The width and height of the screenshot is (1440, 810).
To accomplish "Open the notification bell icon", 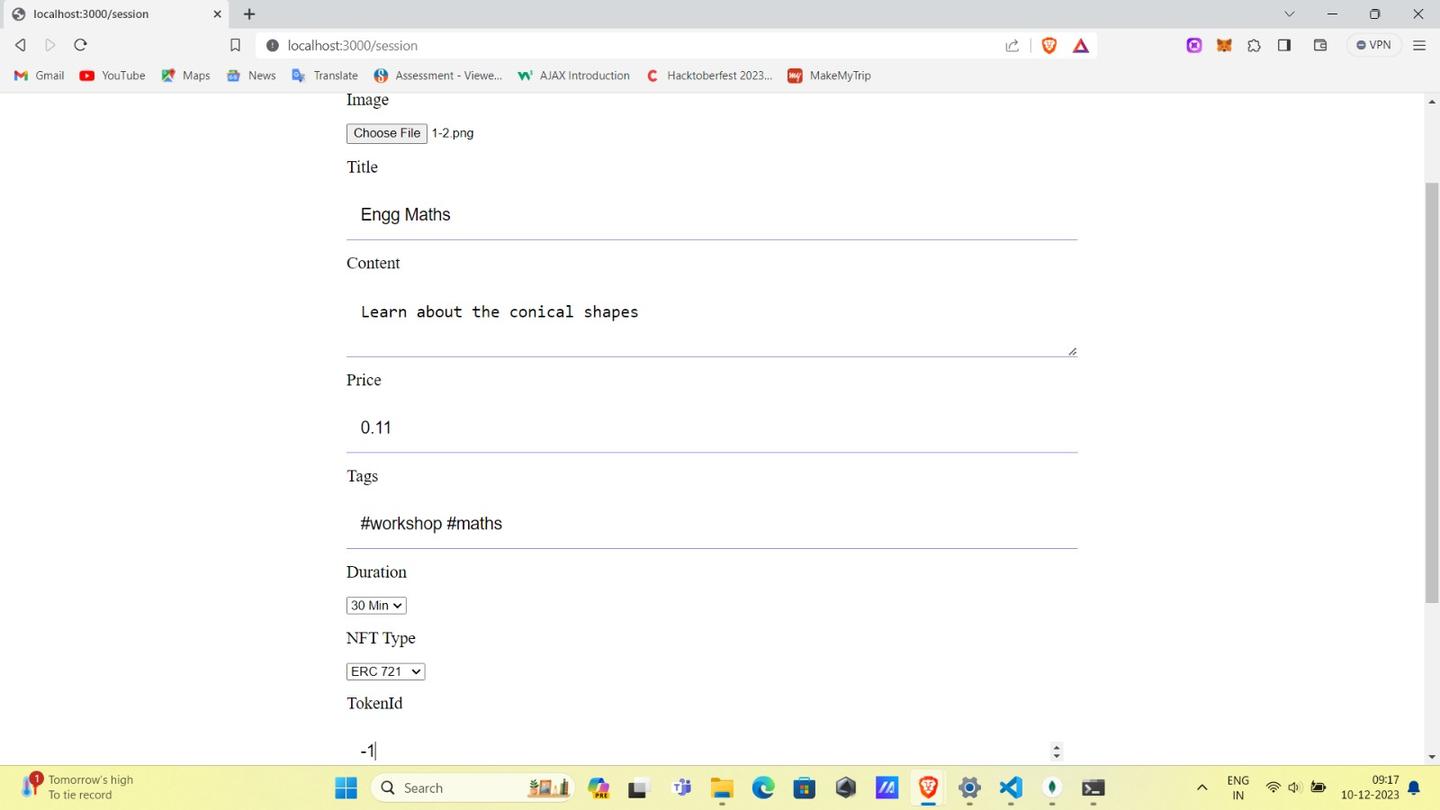I will coord(1414,788).
